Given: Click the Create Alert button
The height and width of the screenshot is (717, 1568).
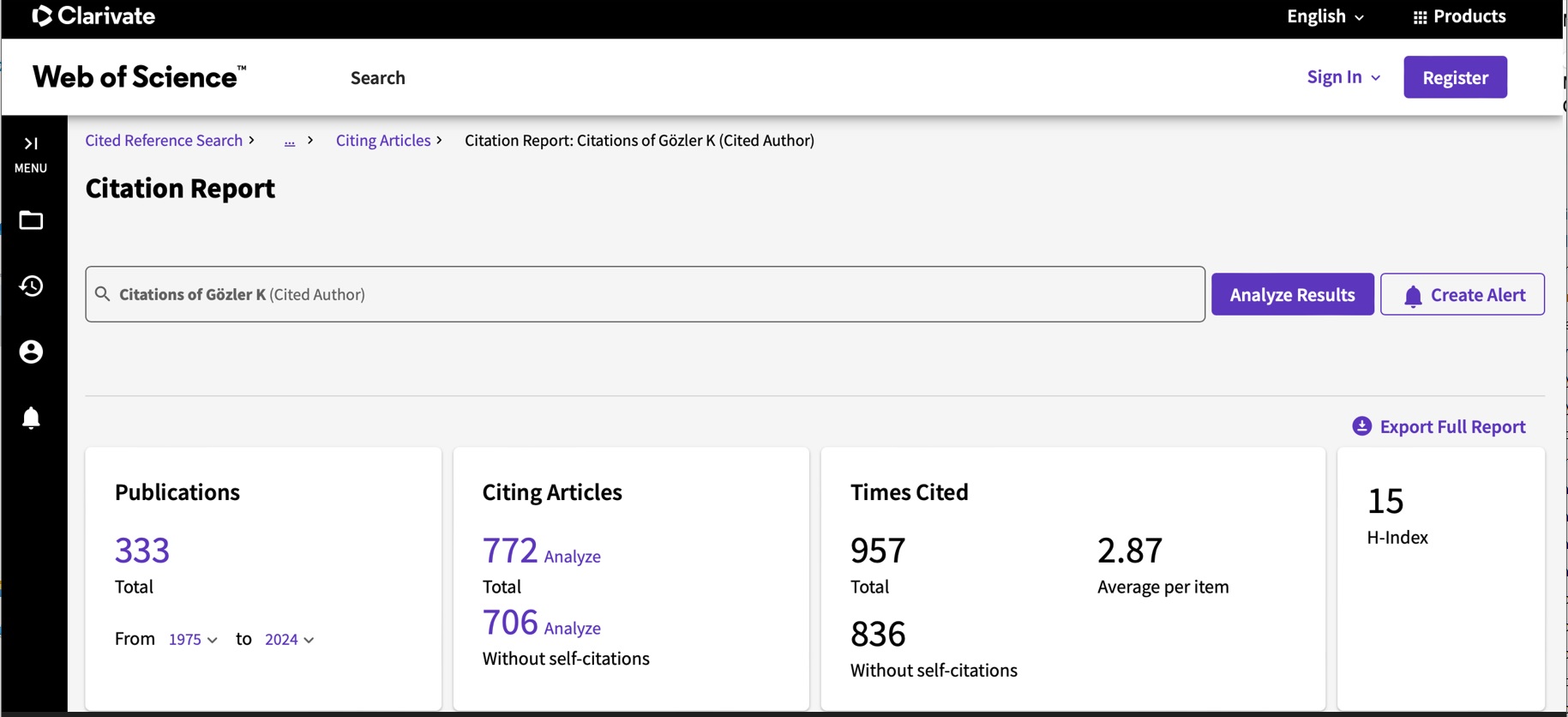Looking at the screenshot, I should point(1463,294).
